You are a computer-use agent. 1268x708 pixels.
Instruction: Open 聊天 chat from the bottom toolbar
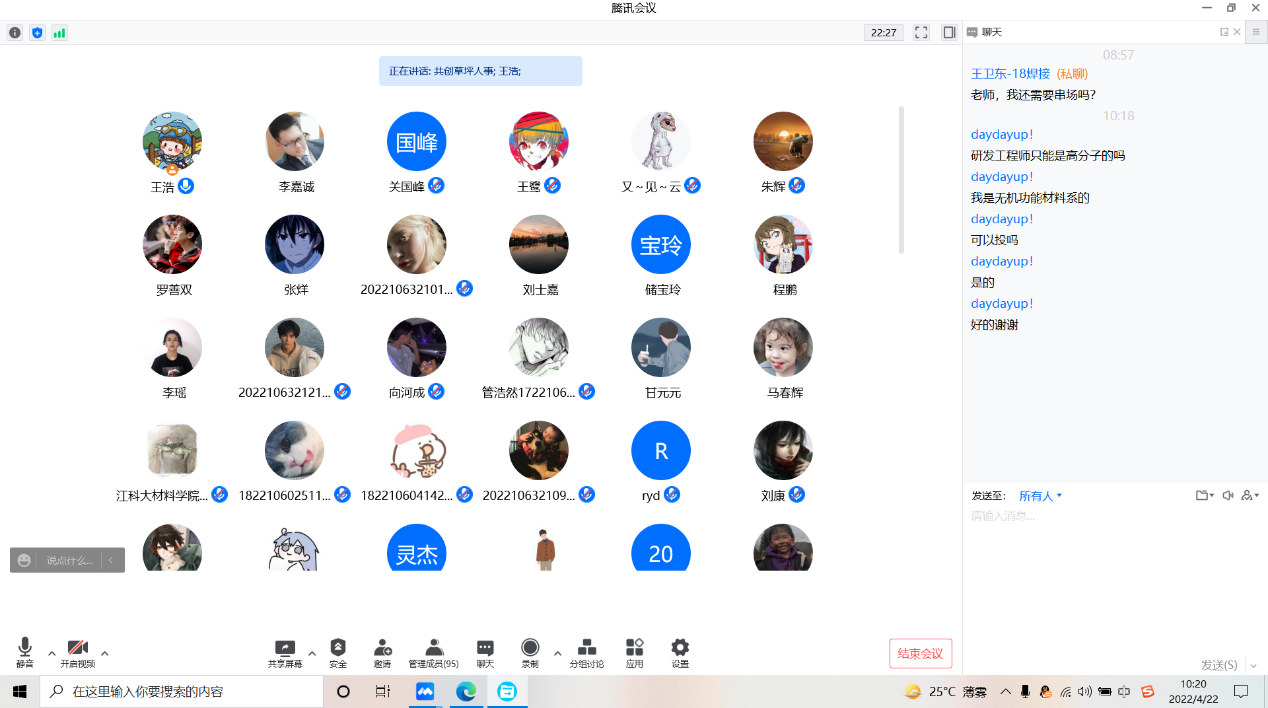(485, 652)
